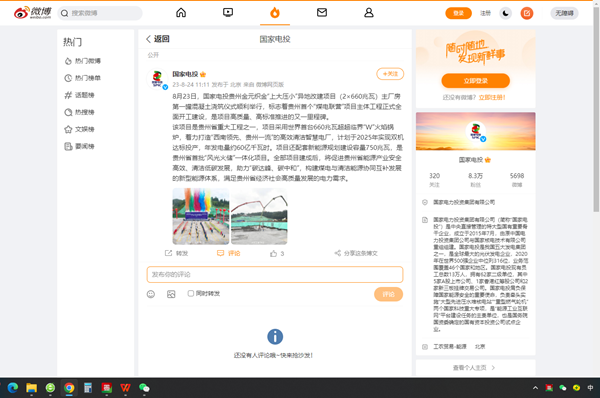Open the Weibo home feed icon
This screenshot has width=600, height=398.
click(x=181, y=13)
